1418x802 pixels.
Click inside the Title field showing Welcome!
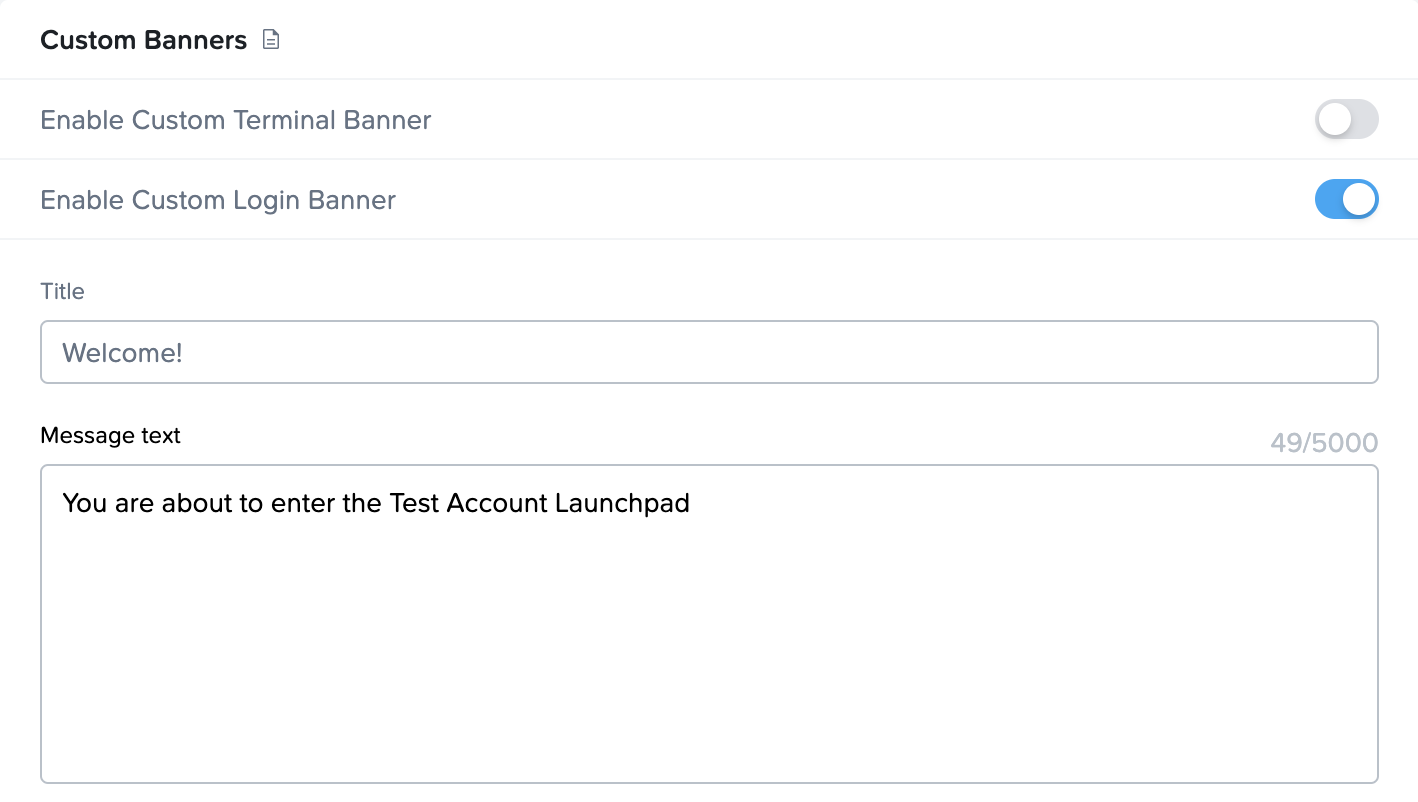pyautogui.click(x=400, y=352)
